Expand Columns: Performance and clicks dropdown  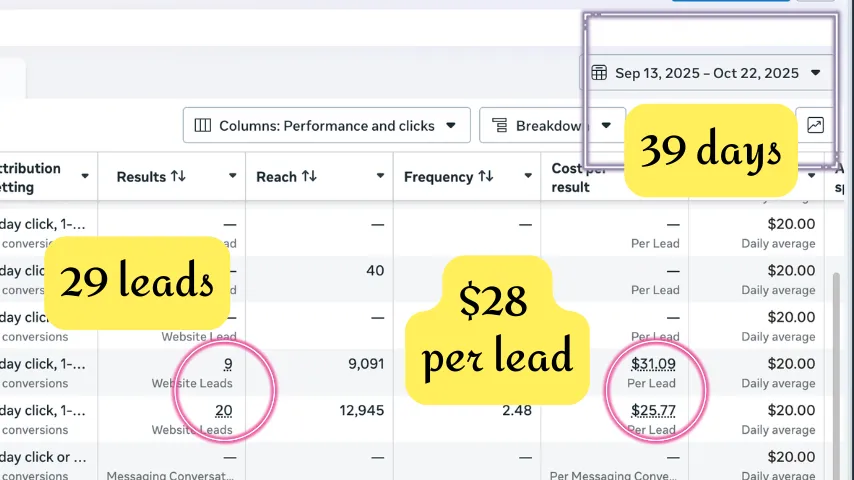pos(326,126)
